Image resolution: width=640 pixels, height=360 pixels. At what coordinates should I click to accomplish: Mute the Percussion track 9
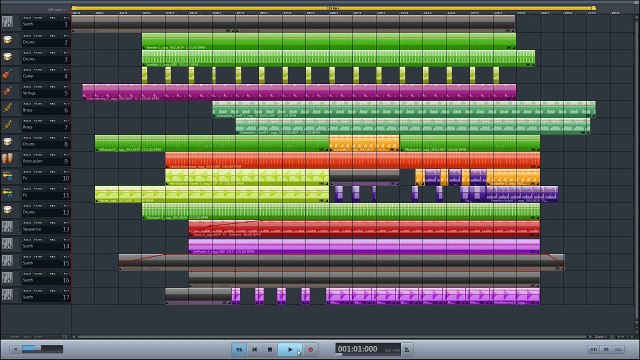37,155
